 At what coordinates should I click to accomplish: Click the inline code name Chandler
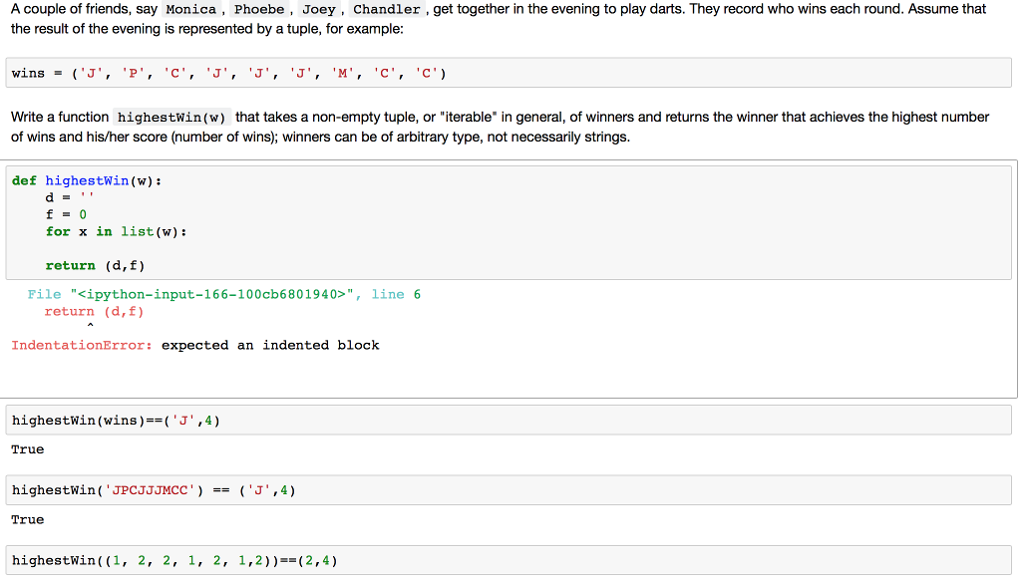point(386,9)
